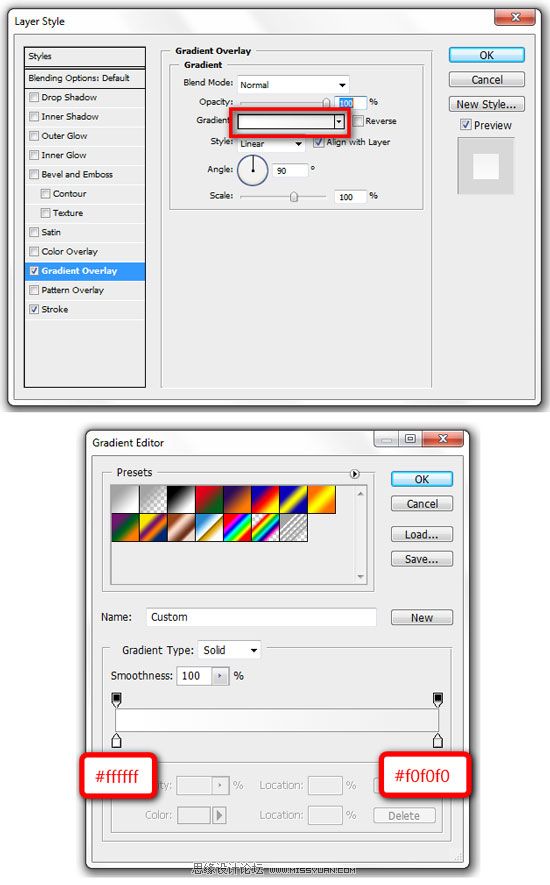The image size is (550, 885).
Task: Enable the Drop Shadow checkbox
Action: click(34, 97)
